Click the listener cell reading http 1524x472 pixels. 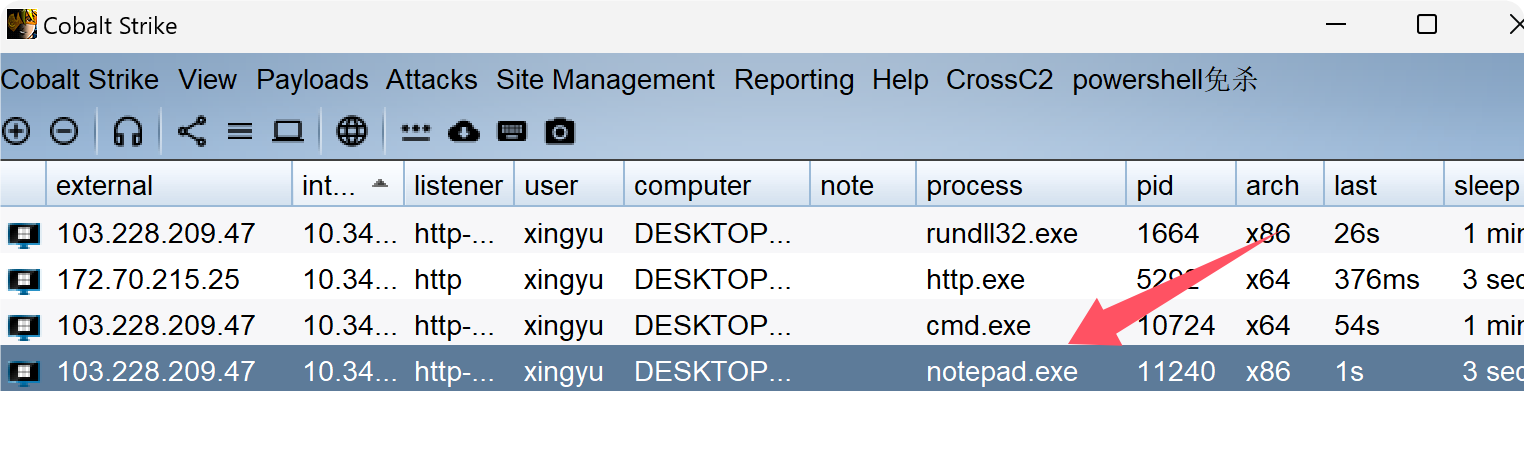click(438, 280)
